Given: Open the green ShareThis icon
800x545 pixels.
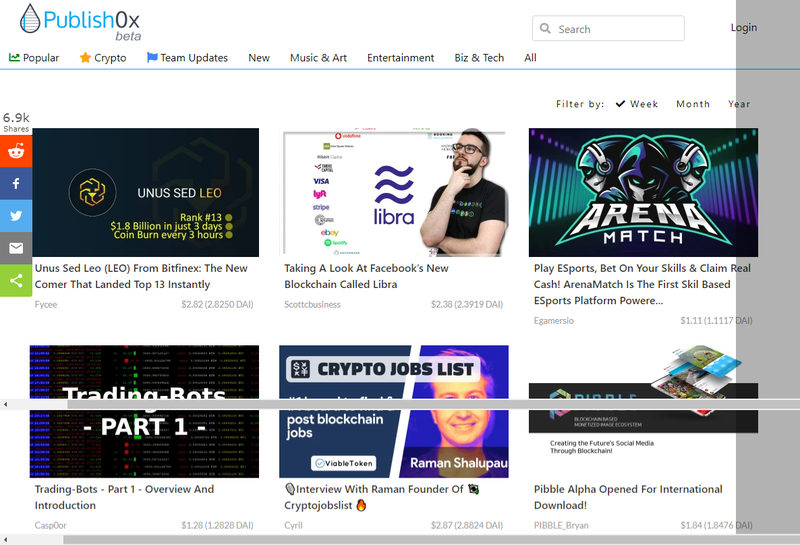Looking at the screenshot, I should coord(16,280).
